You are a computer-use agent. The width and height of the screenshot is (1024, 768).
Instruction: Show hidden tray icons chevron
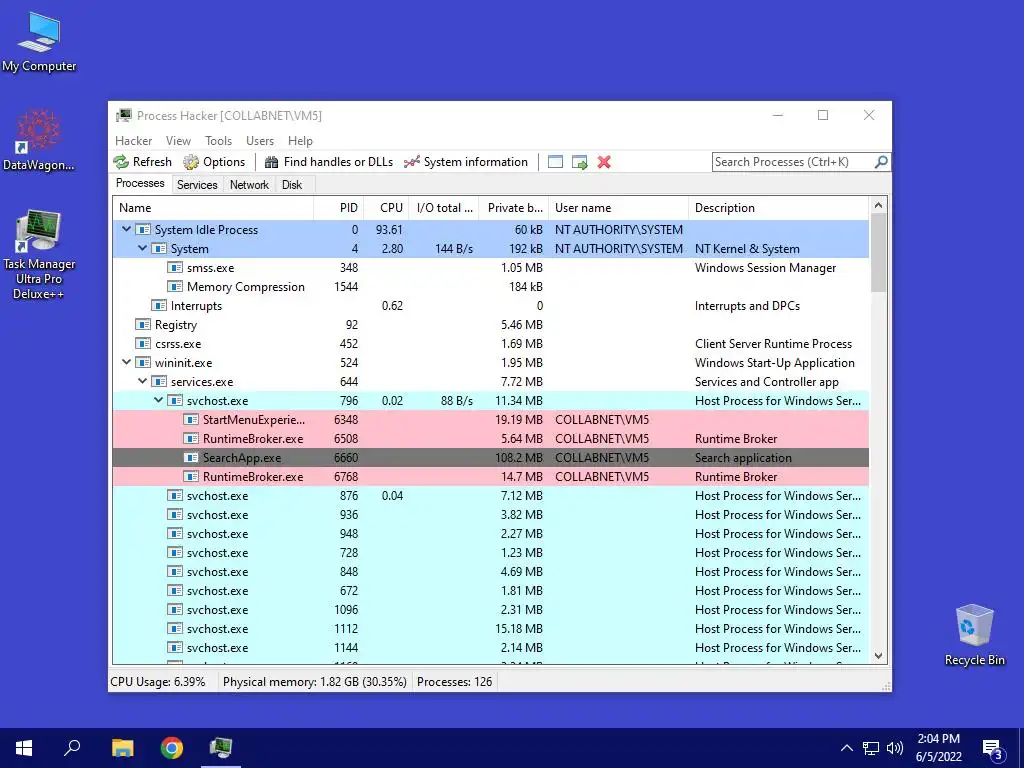[846, 748]
